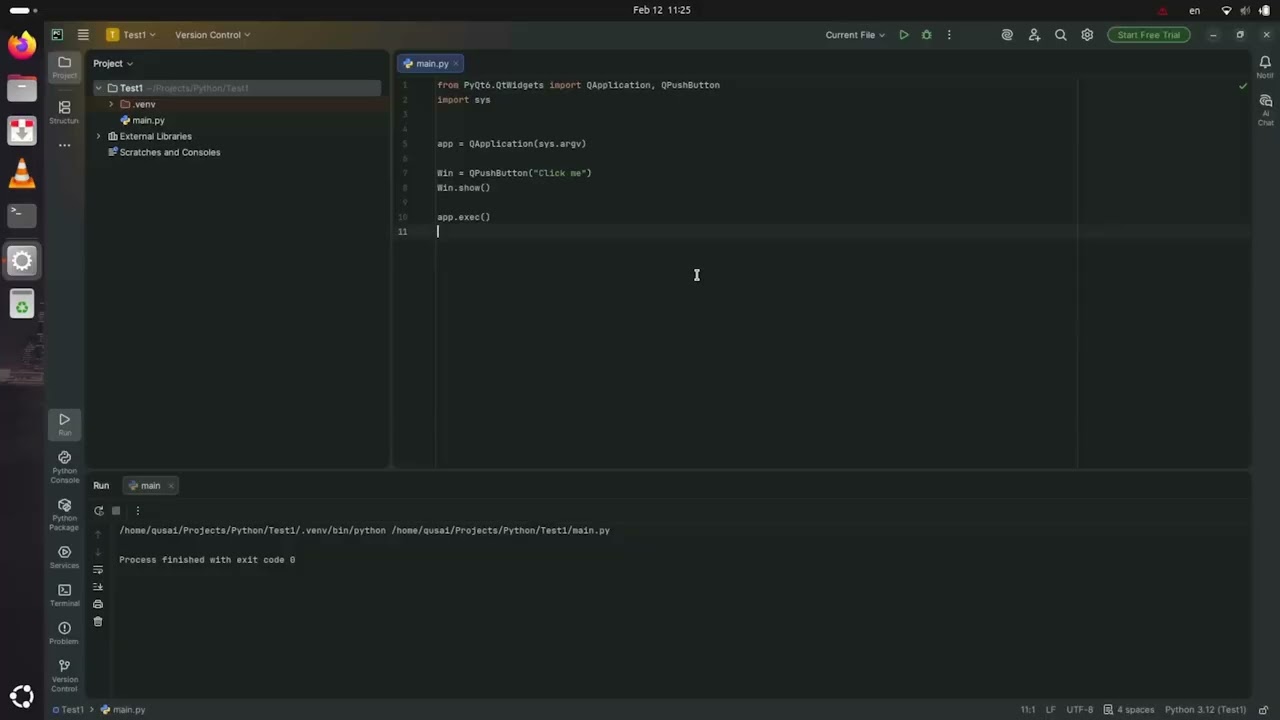Viewport: 1280px width, 720px height.
Task: Open the Services tool window
Action: (x=64, y=557)
